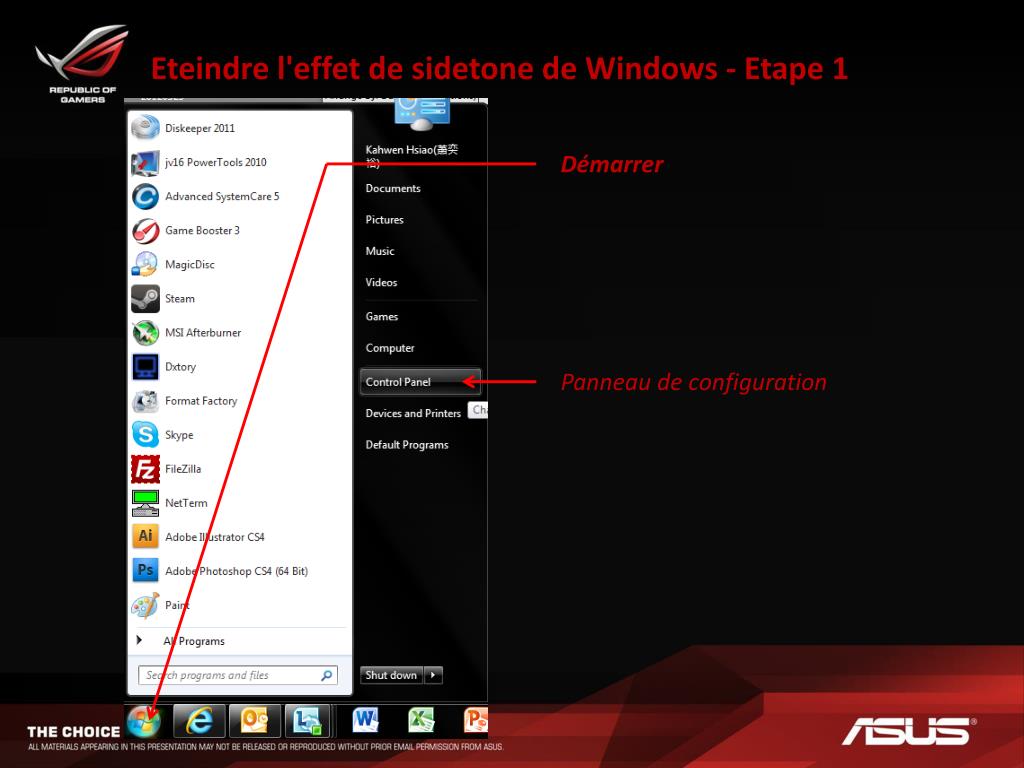
Task: Click the Windows Start orb
Action: [144, 721]
